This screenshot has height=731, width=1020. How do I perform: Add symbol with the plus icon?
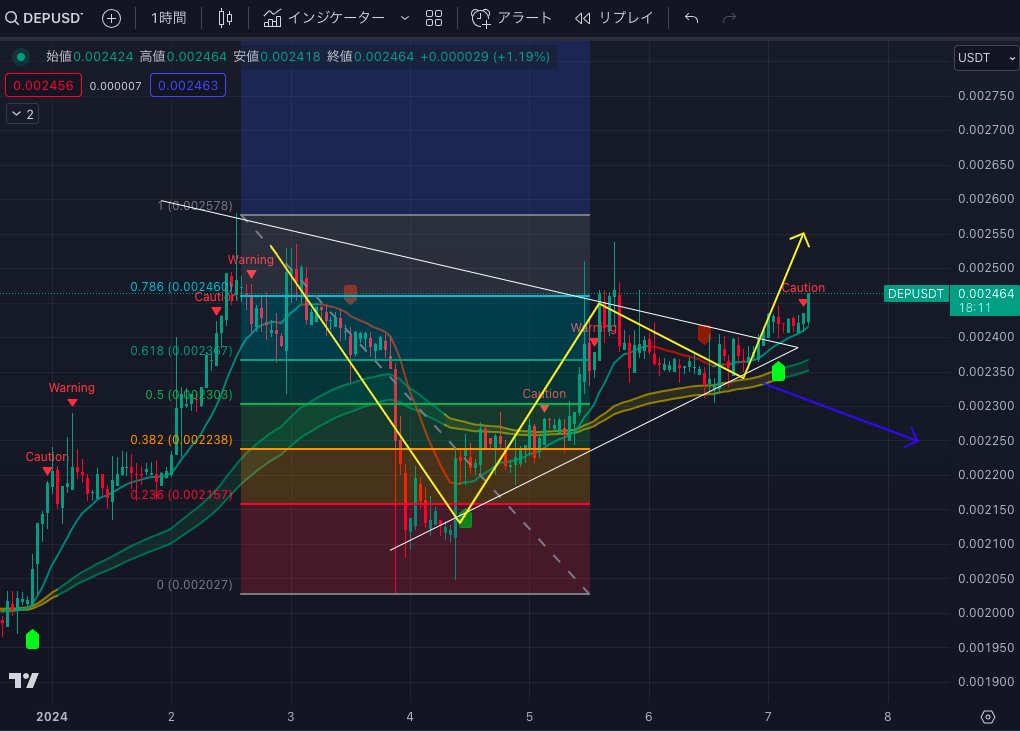pyautogui.click(x=112, y=18)
